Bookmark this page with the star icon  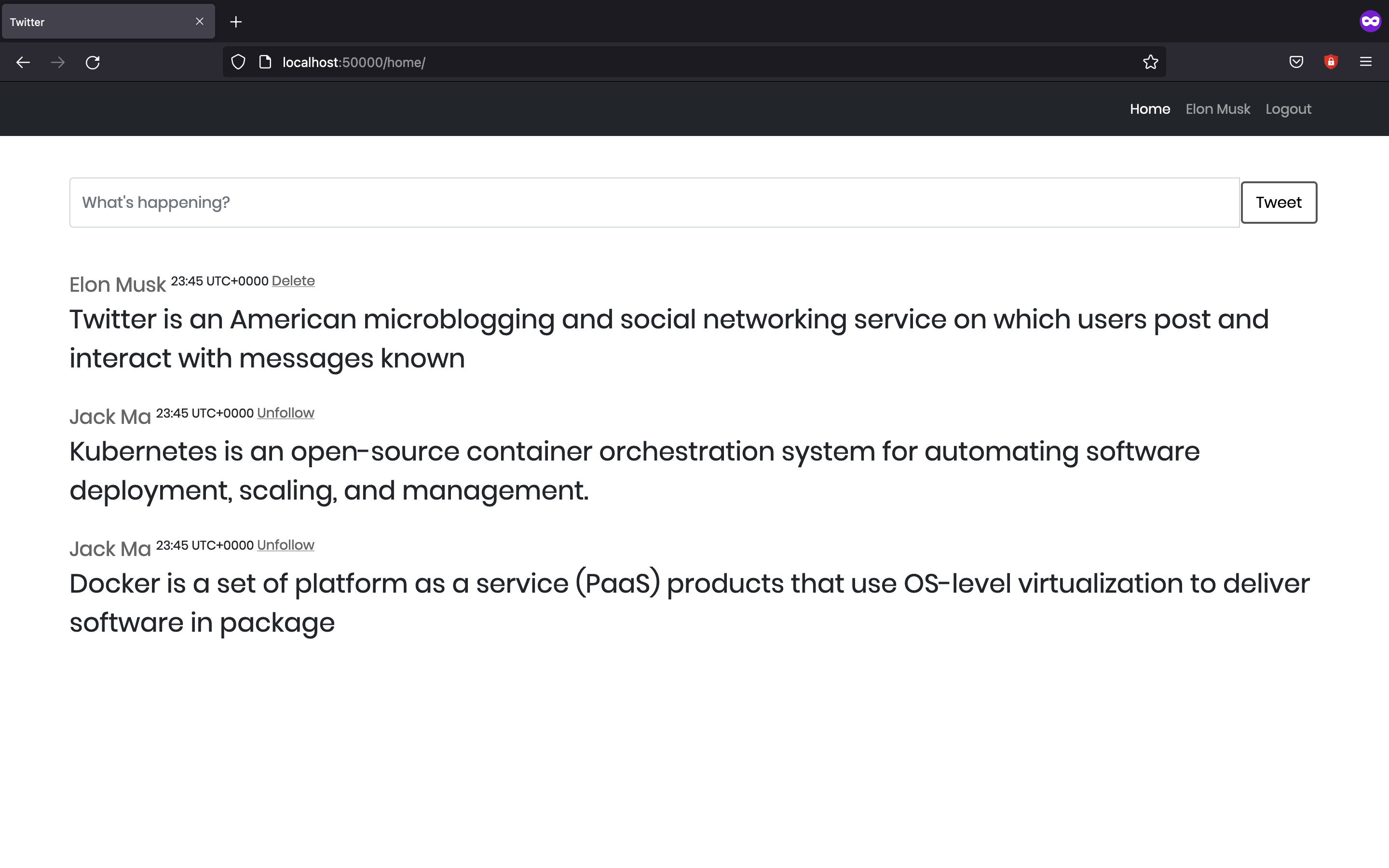[1150, 62]
